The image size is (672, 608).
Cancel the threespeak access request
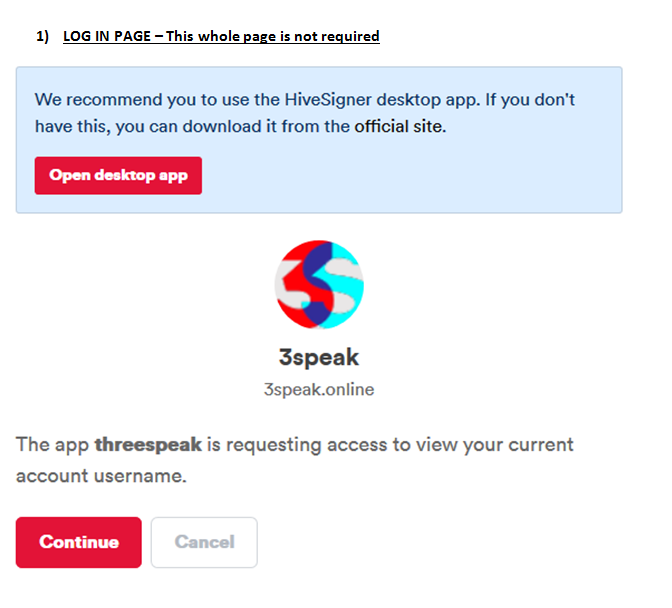click(204, 542)
